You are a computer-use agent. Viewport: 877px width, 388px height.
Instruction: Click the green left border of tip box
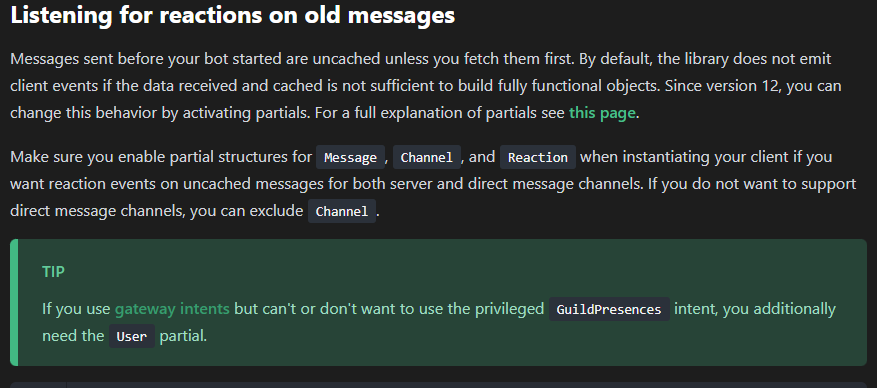[x=14, y=302]
